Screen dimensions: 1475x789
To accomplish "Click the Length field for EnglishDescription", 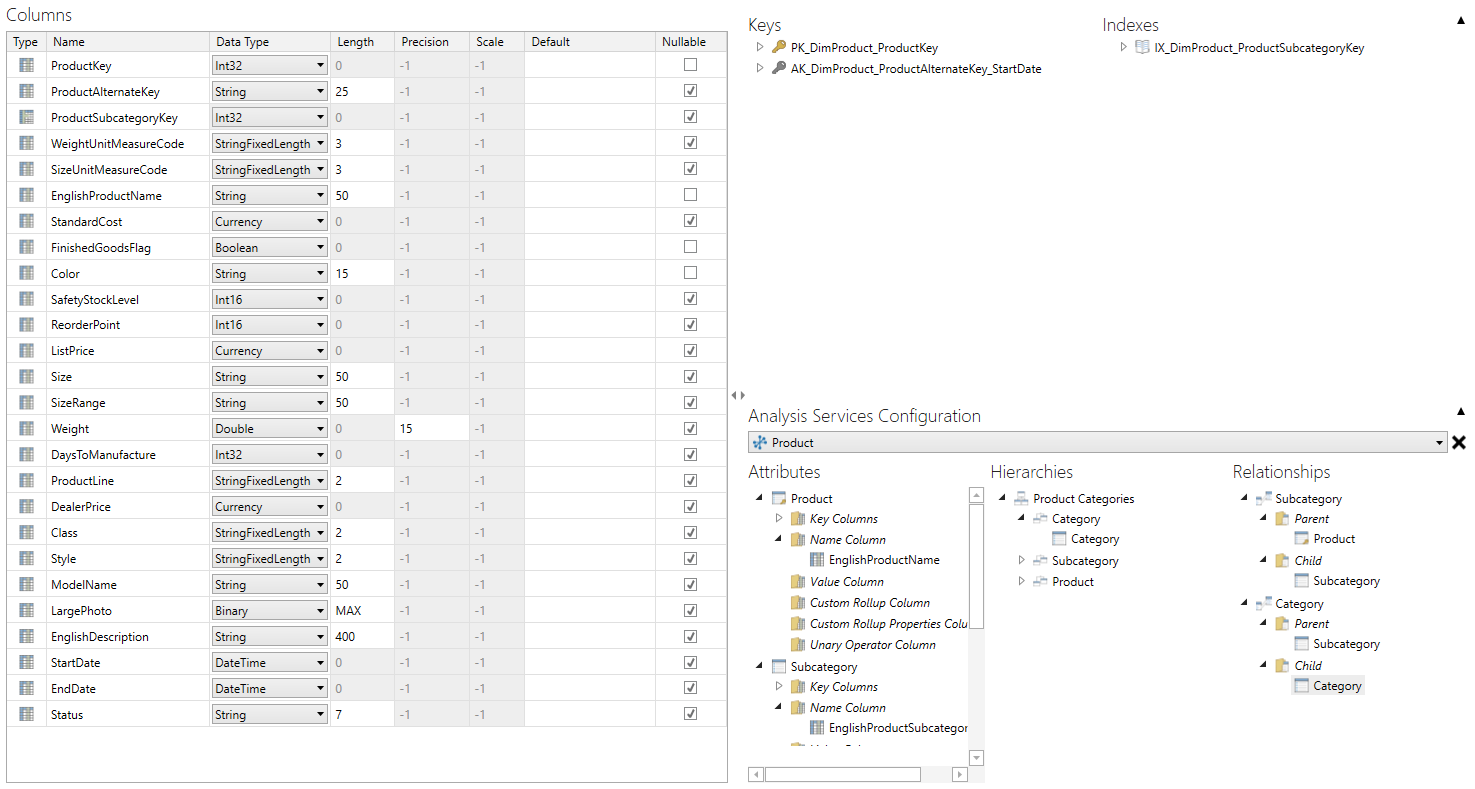I will pos(361,637).
